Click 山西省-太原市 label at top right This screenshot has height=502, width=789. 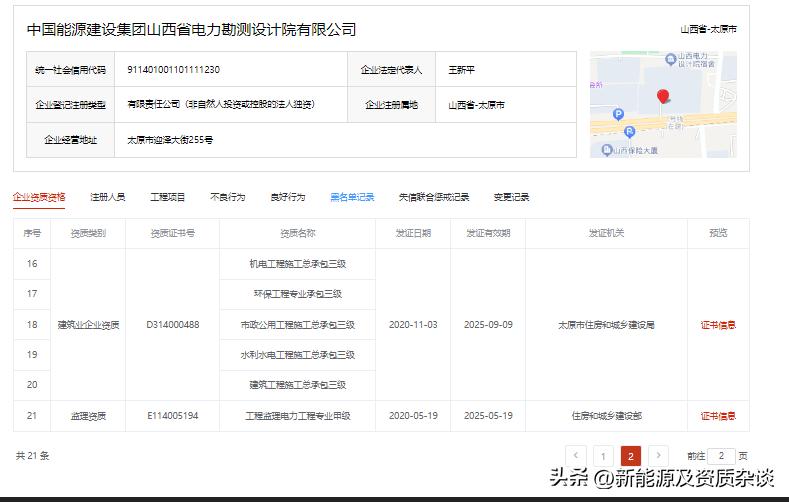point(708,30)
